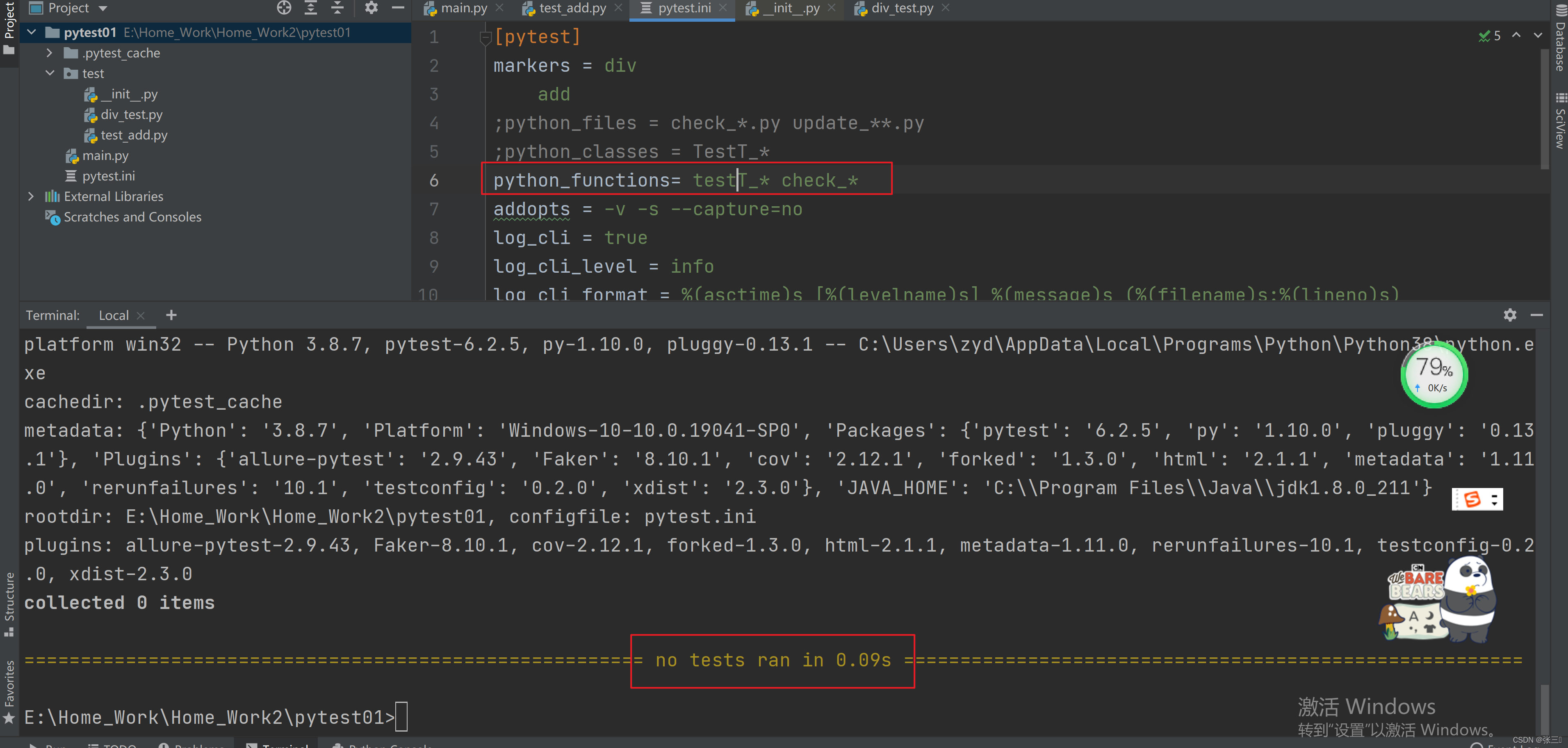
Task: Click the 'log_cli = true' line
Action: (x=570, y=238)
